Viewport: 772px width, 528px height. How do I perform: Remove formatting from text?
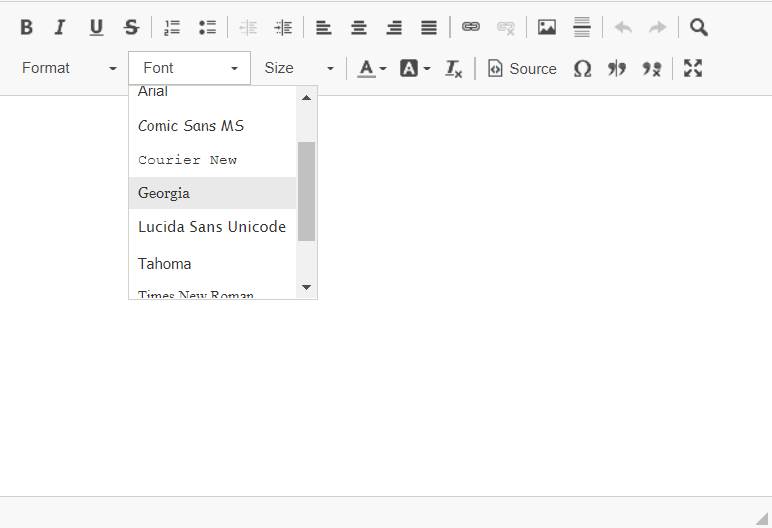[454, 68]
